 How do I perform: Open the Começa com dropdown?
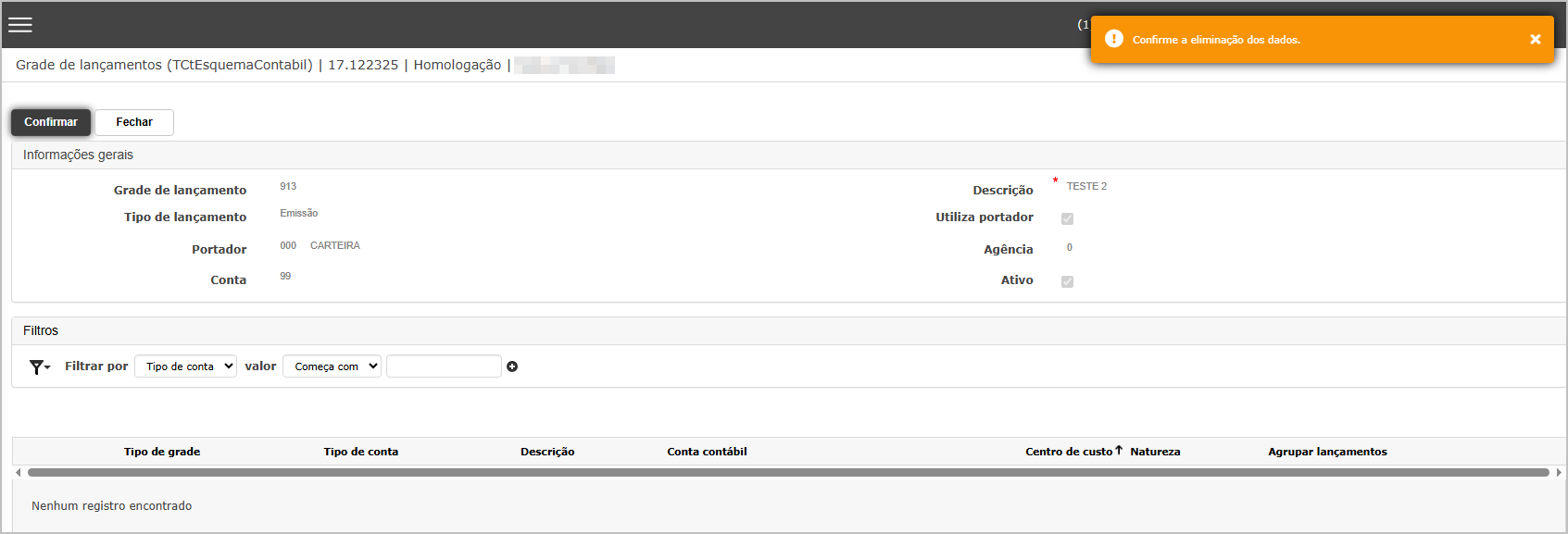pyautogui.click(x=332, y=366)
